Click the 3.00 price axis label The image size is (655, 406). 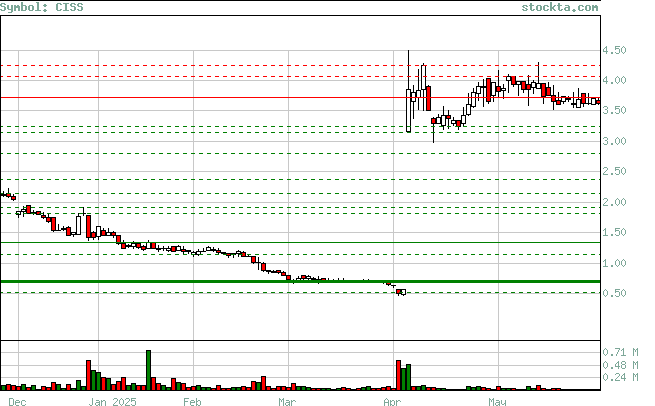coord(614,141)
